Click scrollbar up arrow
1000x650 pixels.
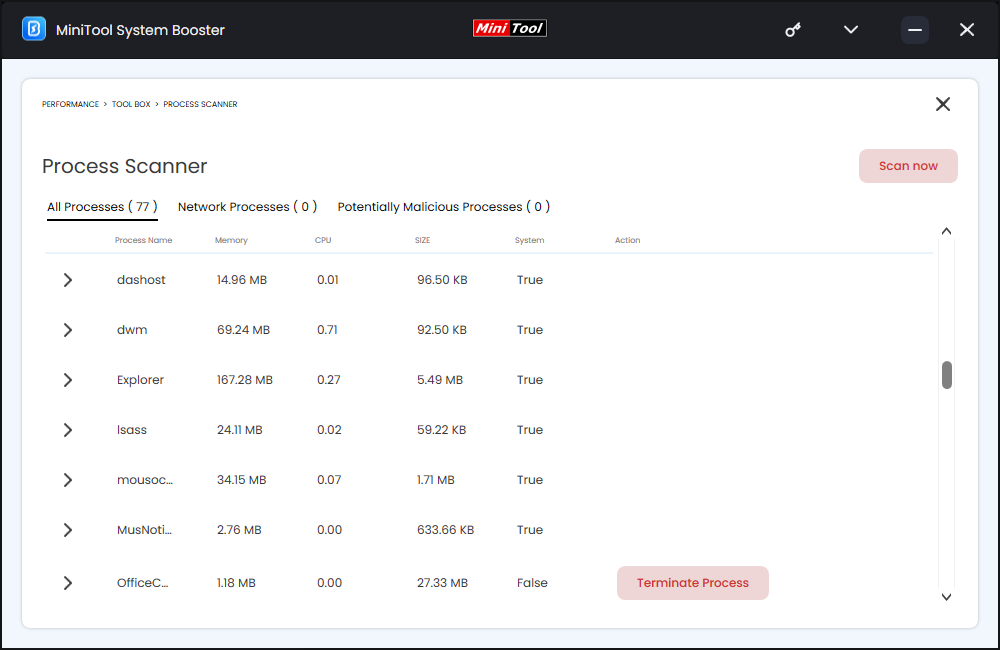tap(946, 231)
